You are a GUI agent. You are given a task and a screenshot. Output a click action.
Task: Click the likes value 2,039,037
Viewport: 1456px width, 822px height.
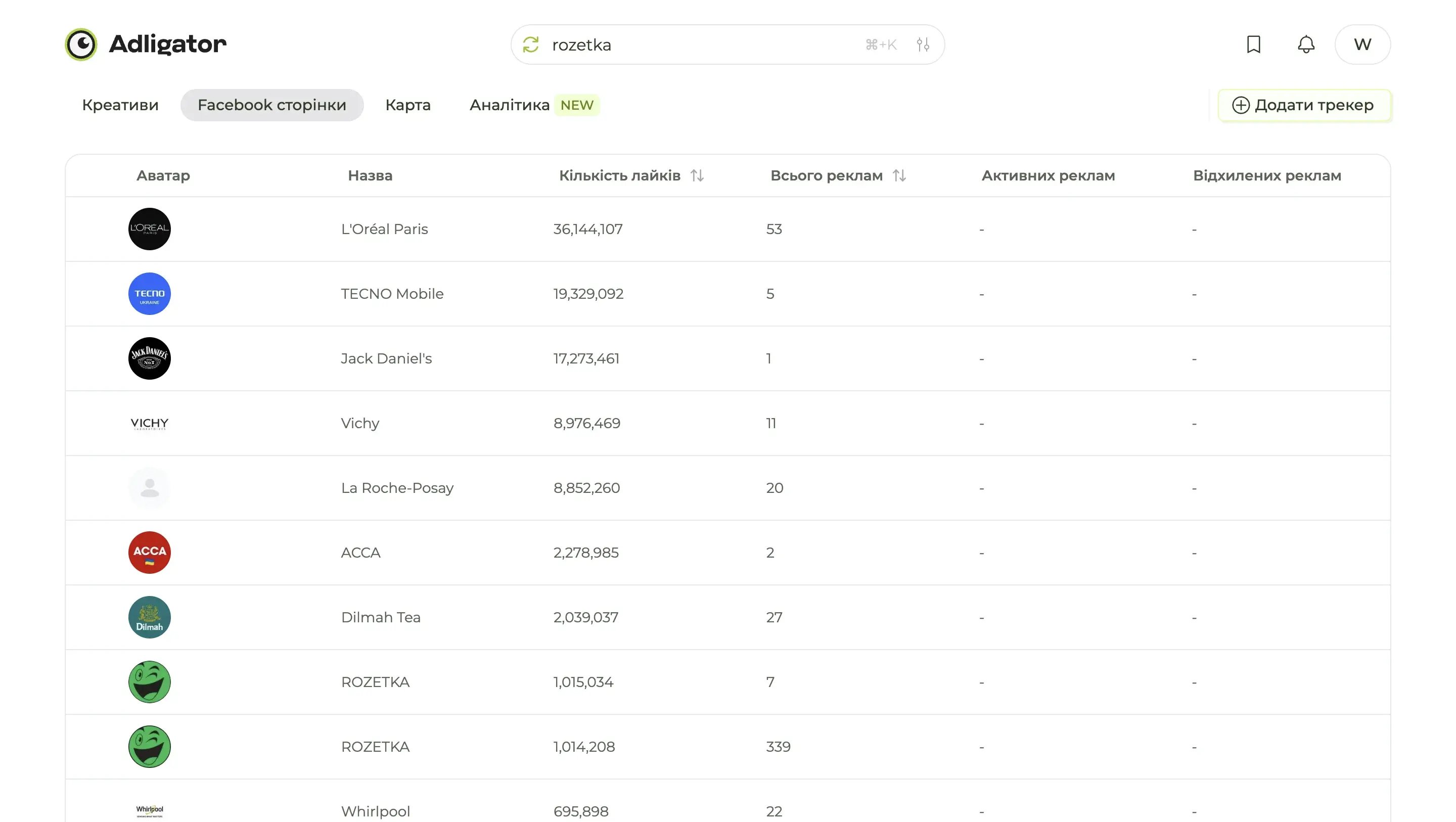[585, 617]
